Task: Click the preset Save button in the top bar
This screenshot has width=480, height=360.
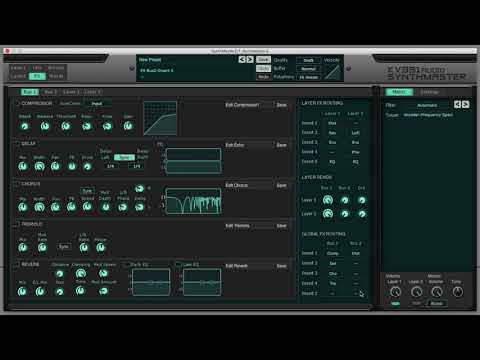Action: [263, 60]
